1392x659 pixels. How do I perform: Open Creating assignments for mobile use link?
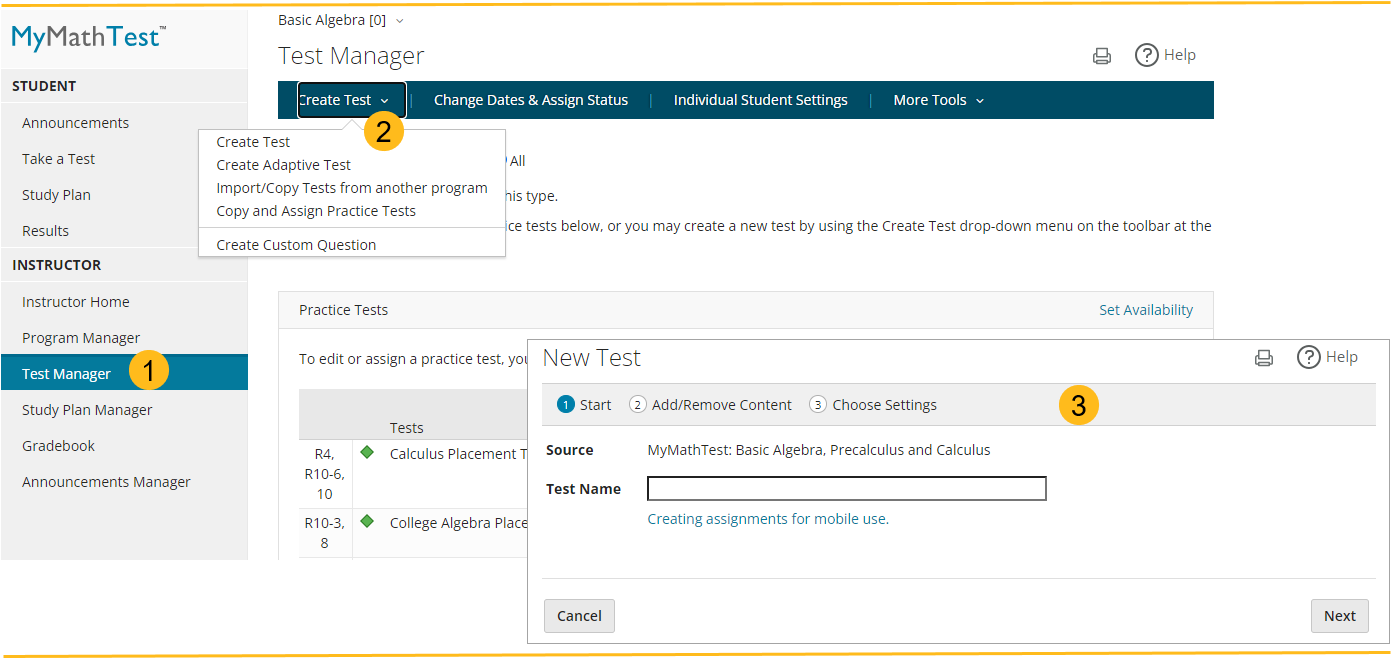click(x=768, y=519)
